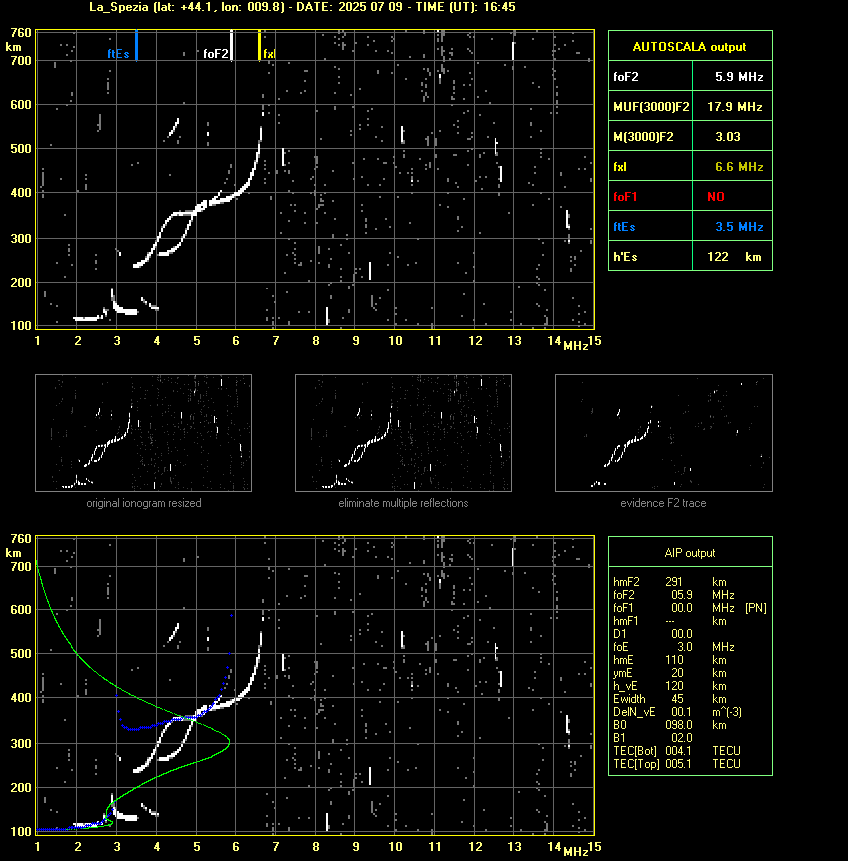Open the evidence F2 trace thumbnail
Image resolution: width=848 pixels, height=861 pixels.
[x=663, y=433]
